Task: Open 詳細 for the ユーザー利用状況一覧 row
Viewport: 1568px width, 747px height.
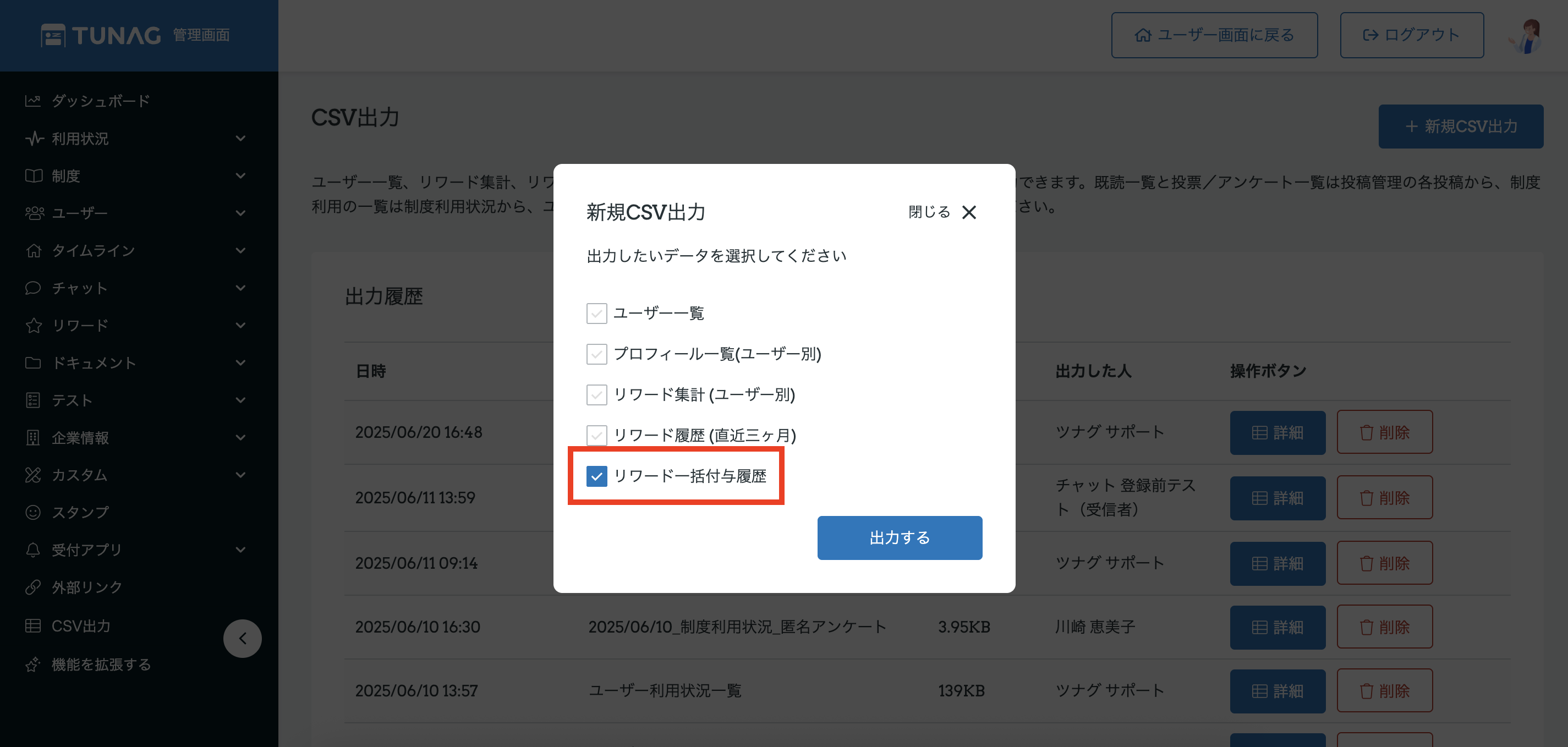Action: coord(1277,691)
